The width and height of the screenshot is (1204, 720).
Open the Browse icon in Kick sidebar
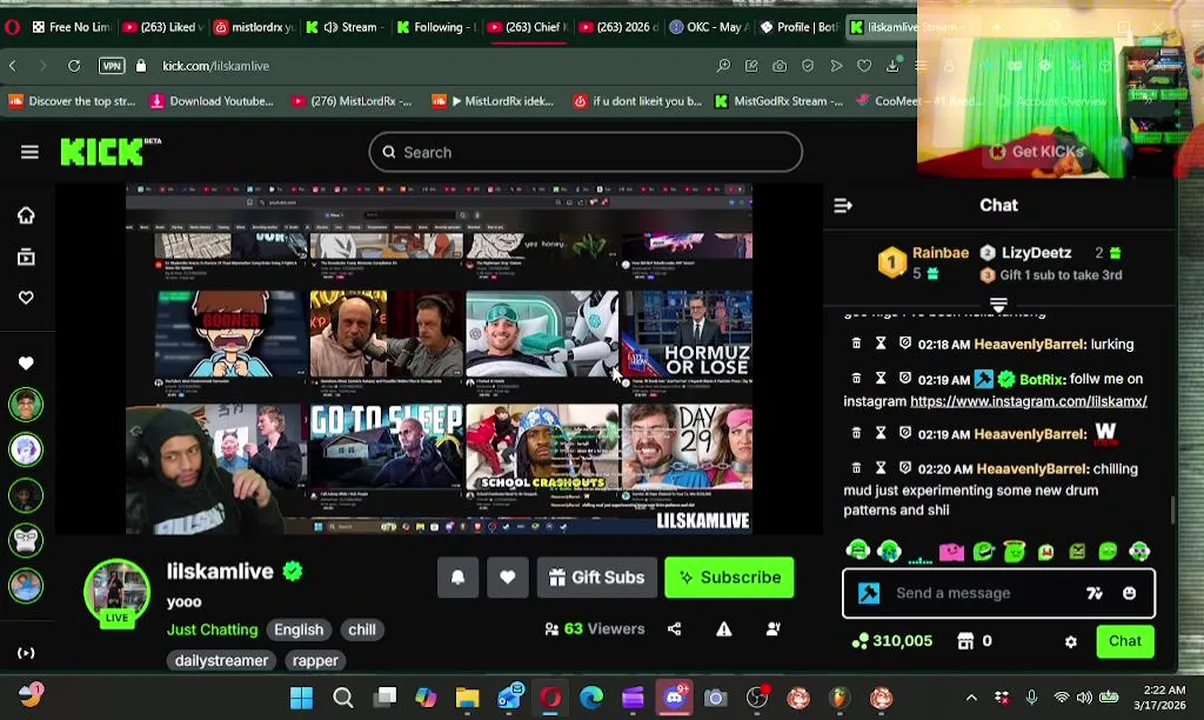(26, 257)
